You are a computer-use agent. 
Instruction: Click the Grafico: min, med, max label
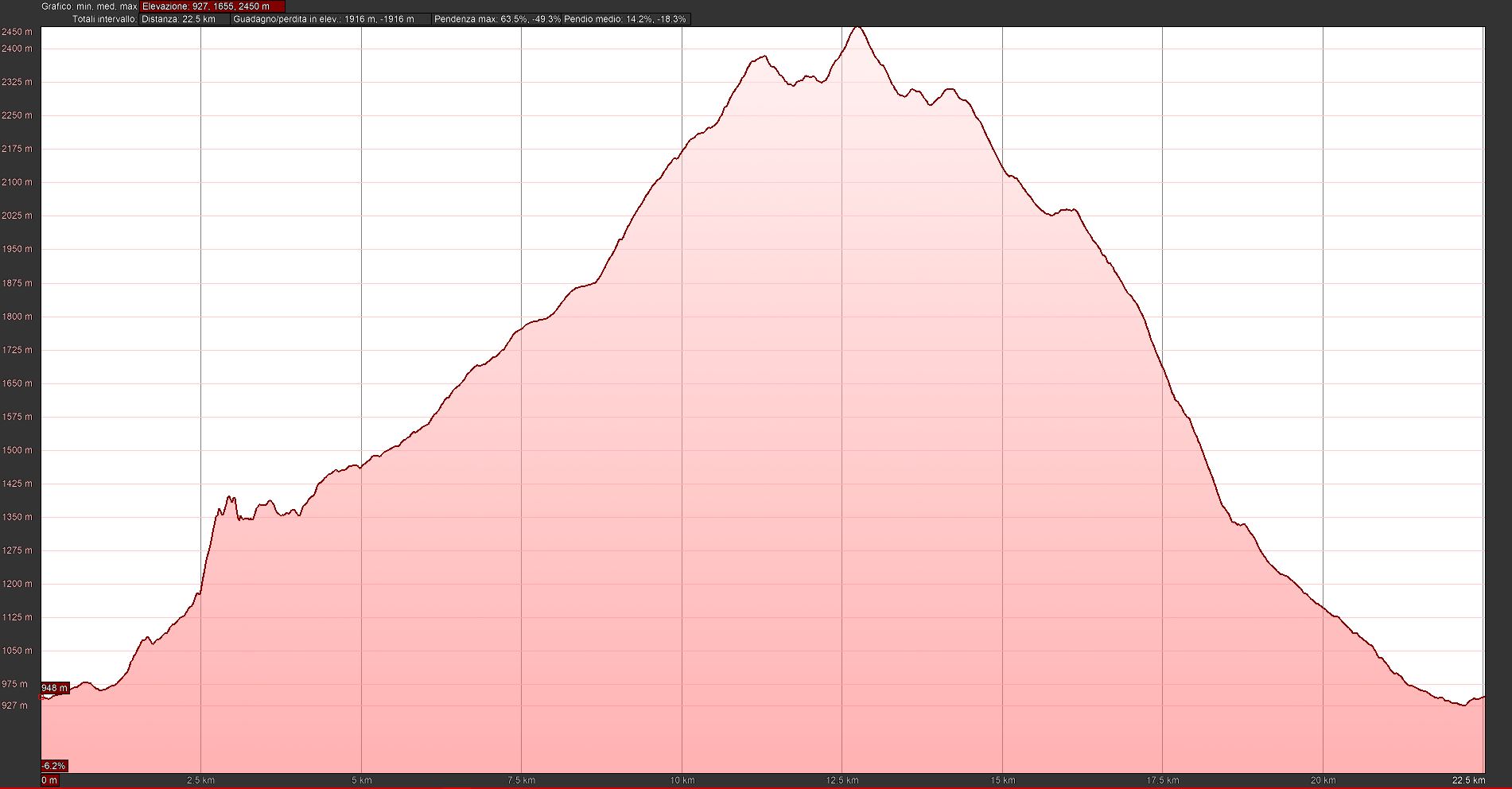[x=89, y=6]
